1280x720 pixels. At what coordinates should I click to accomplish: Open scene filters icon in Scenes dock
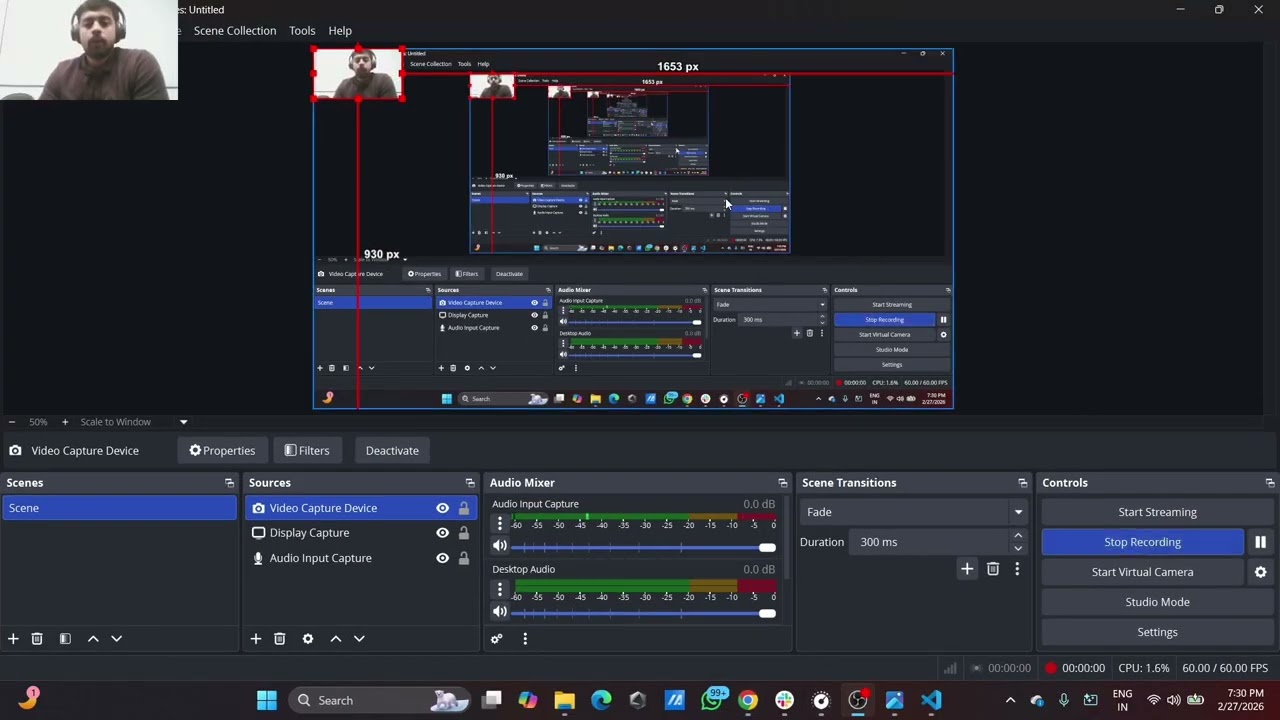(x=65, y=639)
